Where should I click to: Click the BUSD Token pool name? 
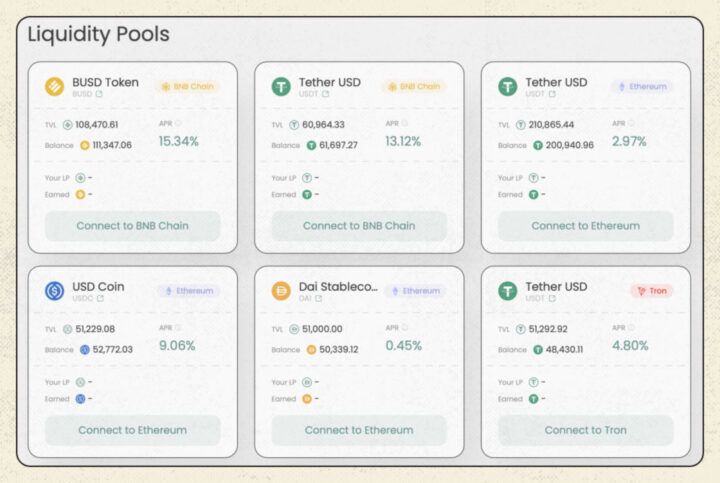pos(105,83)
